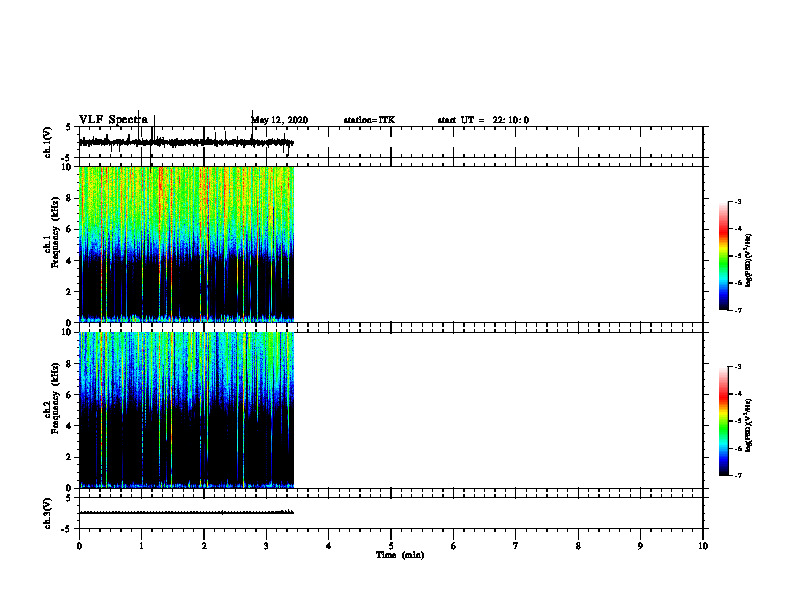The height and width of the screenshot is (612, 792).
Task: Click the ch.2 "Frequency (kHz)" axis label
Action: point(55,398)
